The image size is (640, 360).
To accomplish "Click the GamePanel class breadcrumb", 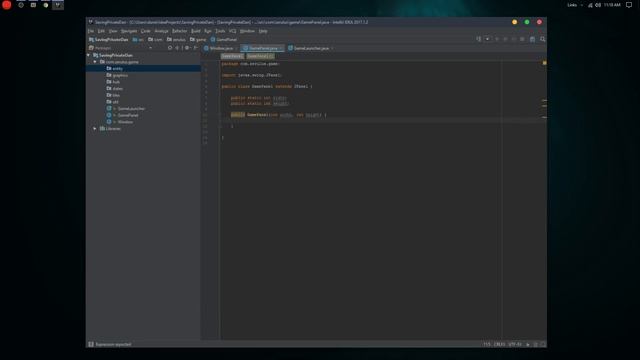I will (x=224, y=40).
